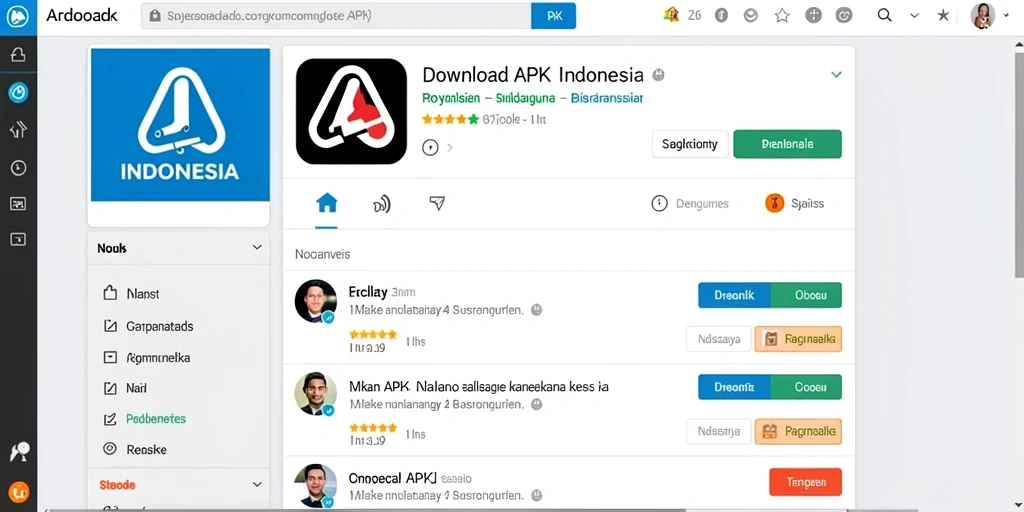The height and width of the screenshot is (512, 1024).
Task: Expand the green chevron beside app title
Action: click(836, 74)
